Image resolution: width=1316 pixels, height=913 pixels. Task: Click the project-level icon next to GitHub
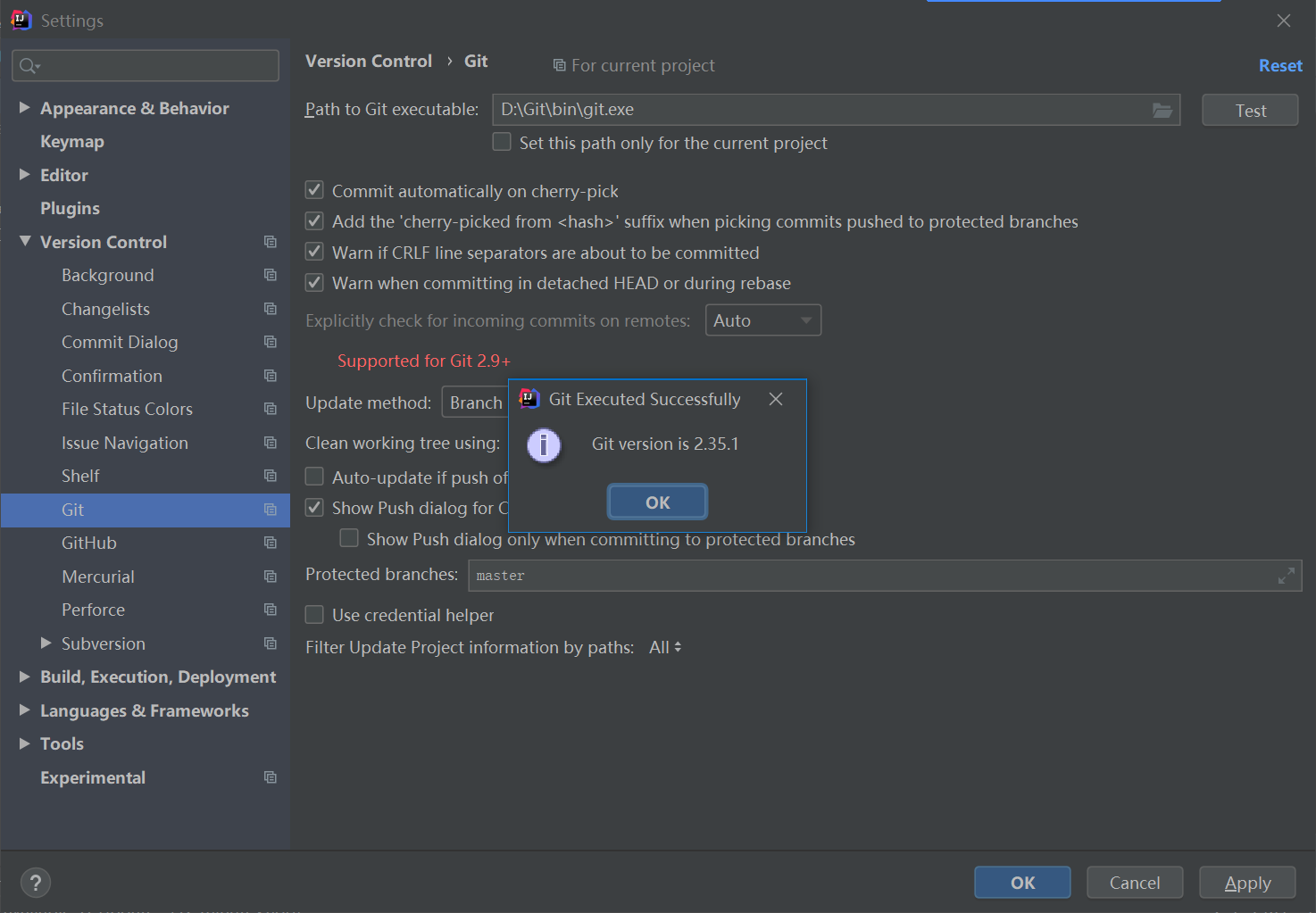(270, 543)
